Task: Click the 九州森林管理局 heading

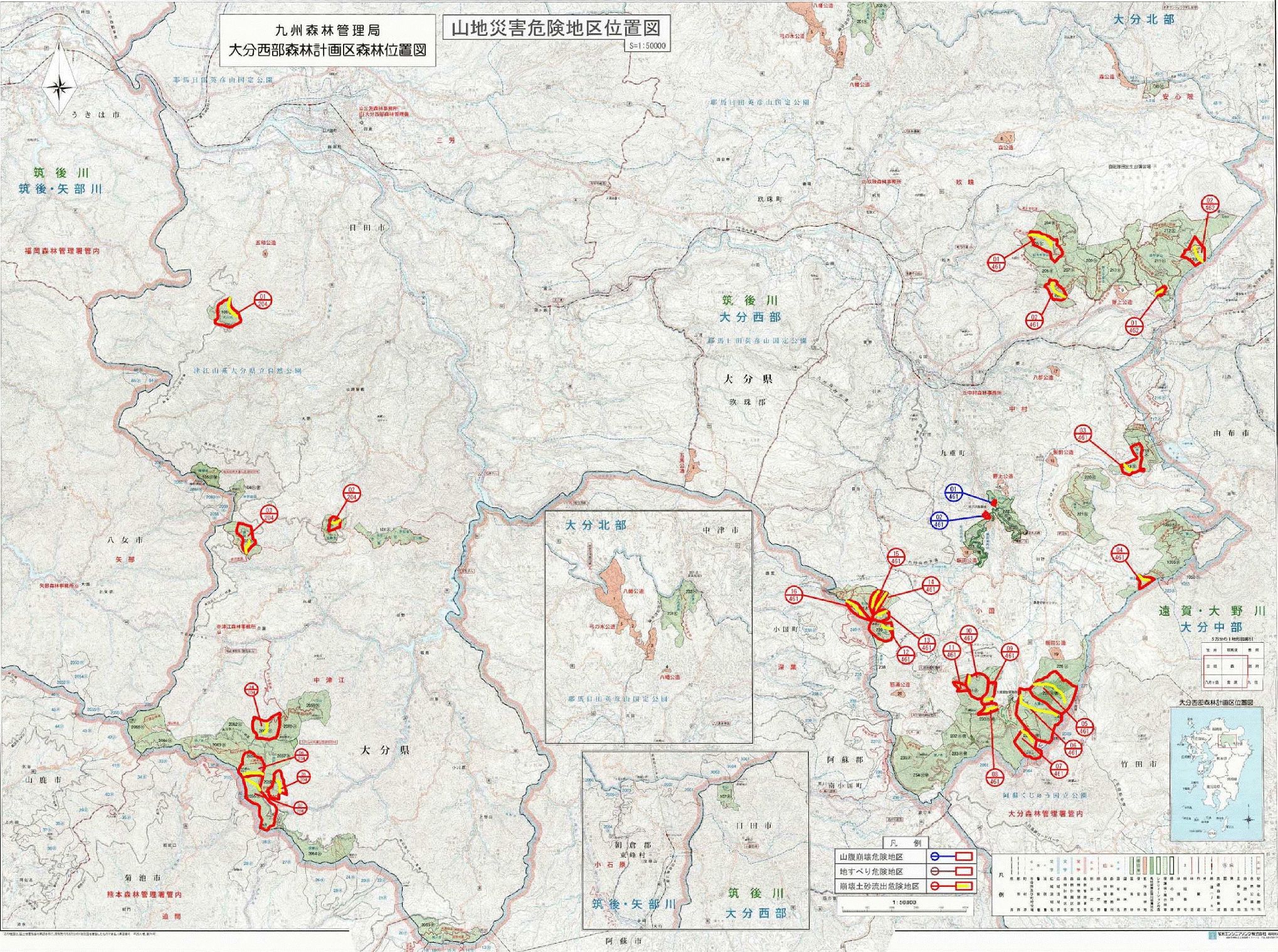Action: tap(327, 30)
